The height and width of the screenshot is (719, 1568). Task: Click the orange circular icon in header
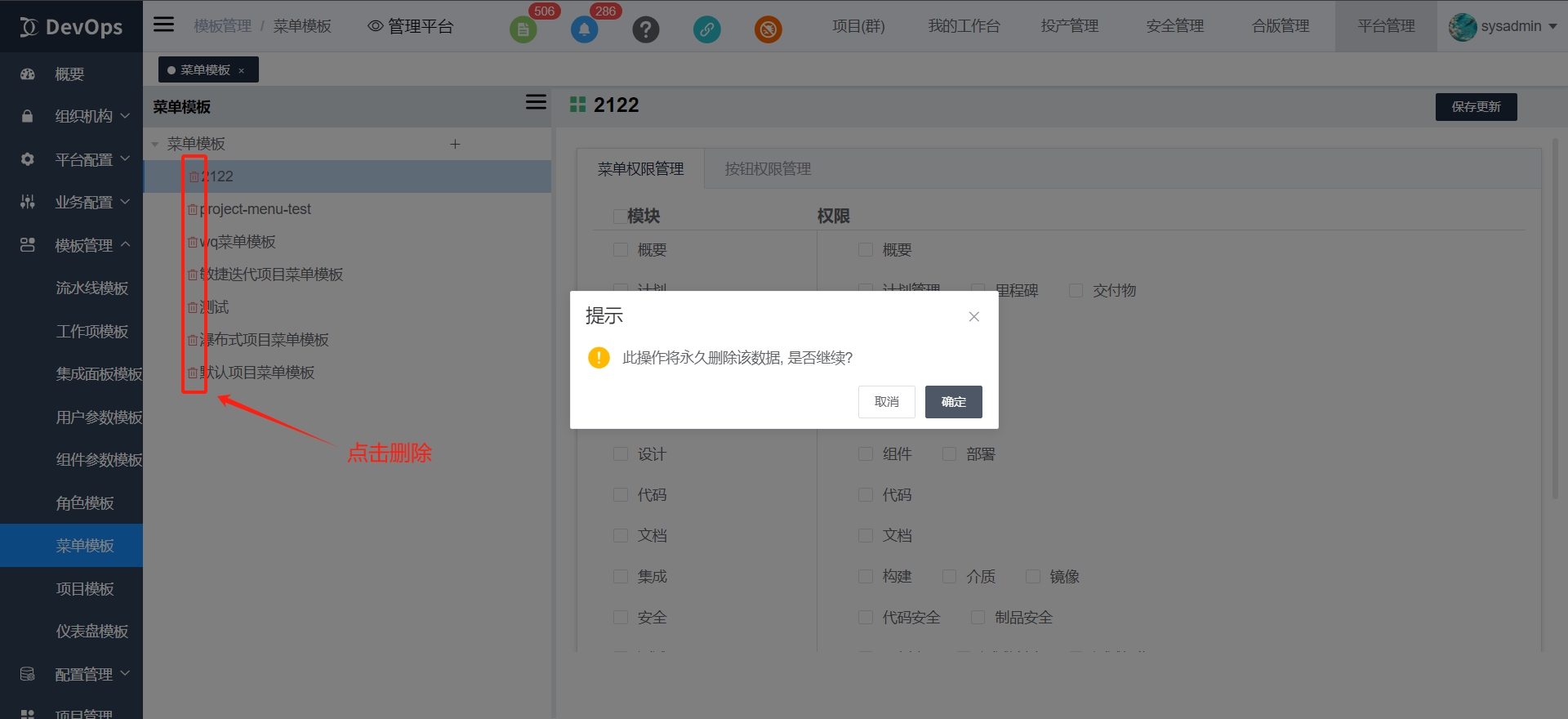[768, 30]
